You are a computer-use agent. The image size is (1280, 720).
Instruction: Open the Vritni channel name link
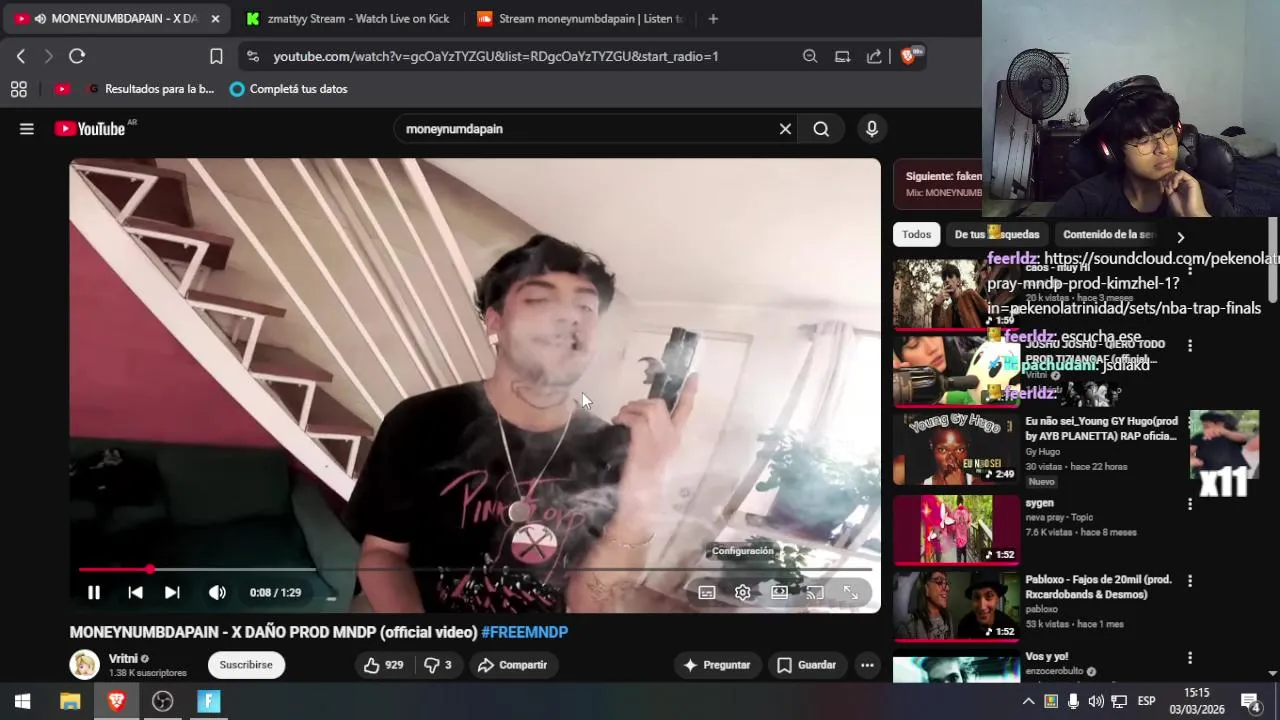pyautogui.click(x=123, y=658)
